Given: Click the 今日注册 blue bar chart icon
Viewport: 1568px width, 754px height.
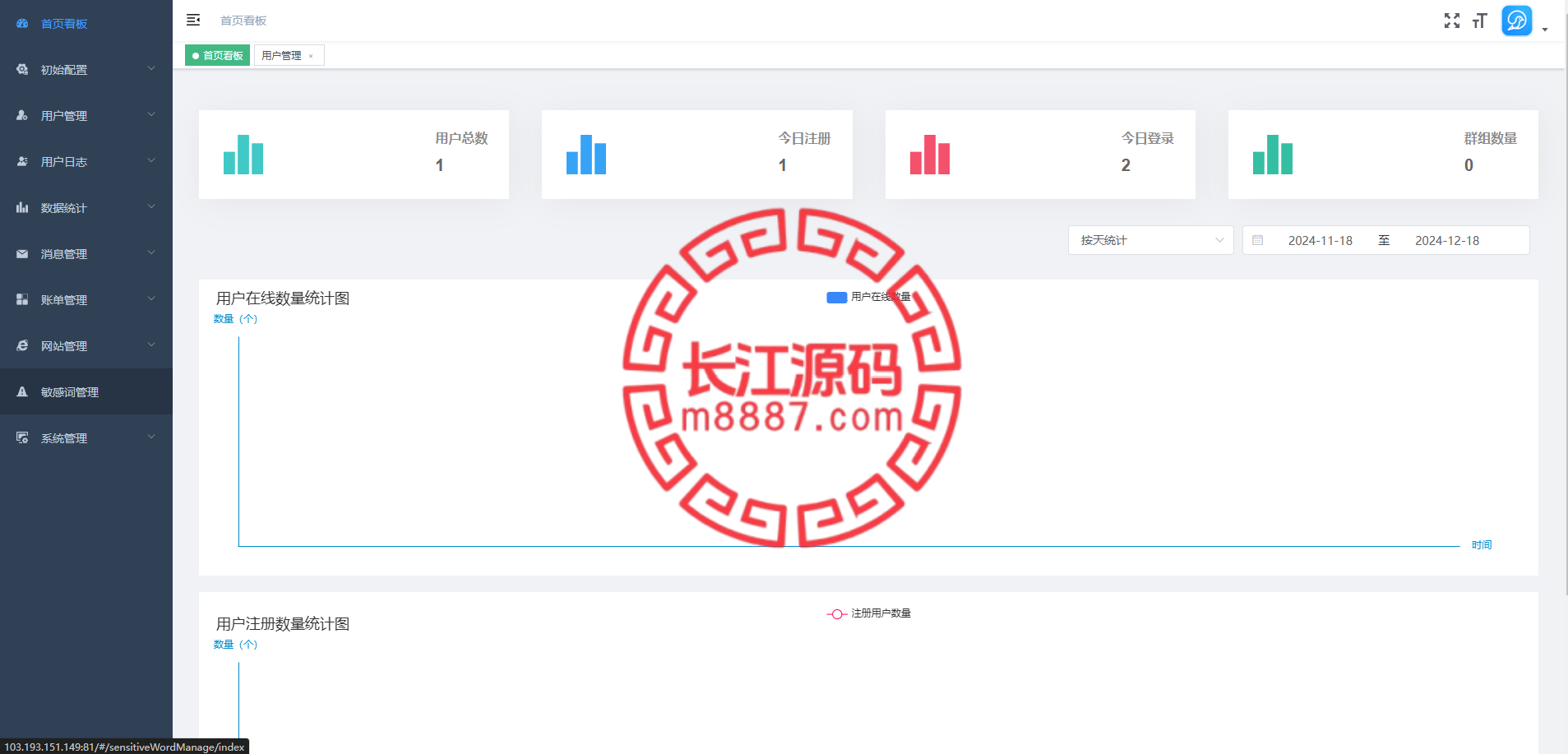Looking at the screenshot, I should (586, 155).
